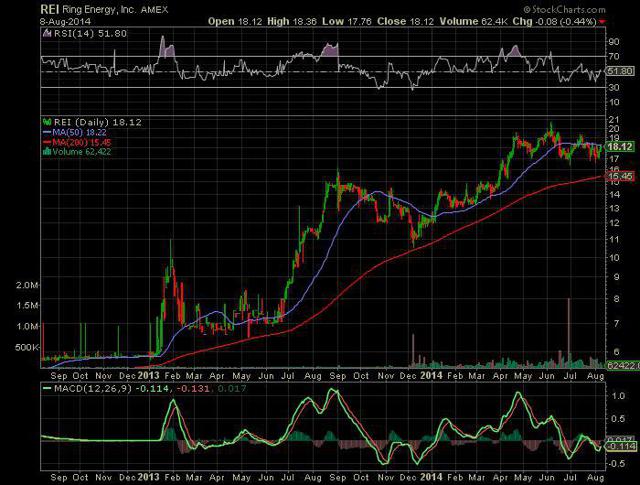Click the 21 label on price axis
Image resolution: width=640 pixels, height=485 pixels.
click(613, 120)
